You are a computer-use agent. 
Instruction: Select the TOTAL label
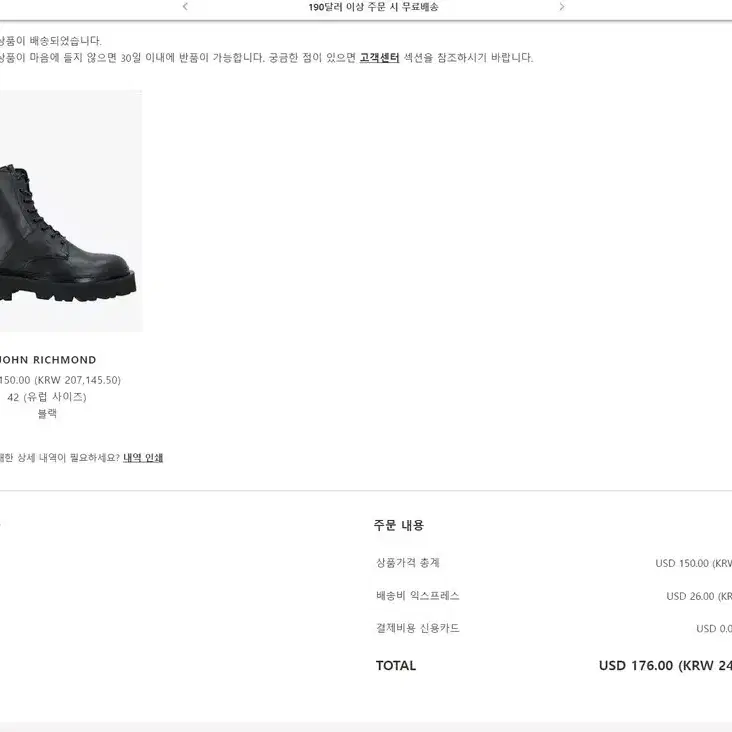pyautogui.click(x=396, y=666)
